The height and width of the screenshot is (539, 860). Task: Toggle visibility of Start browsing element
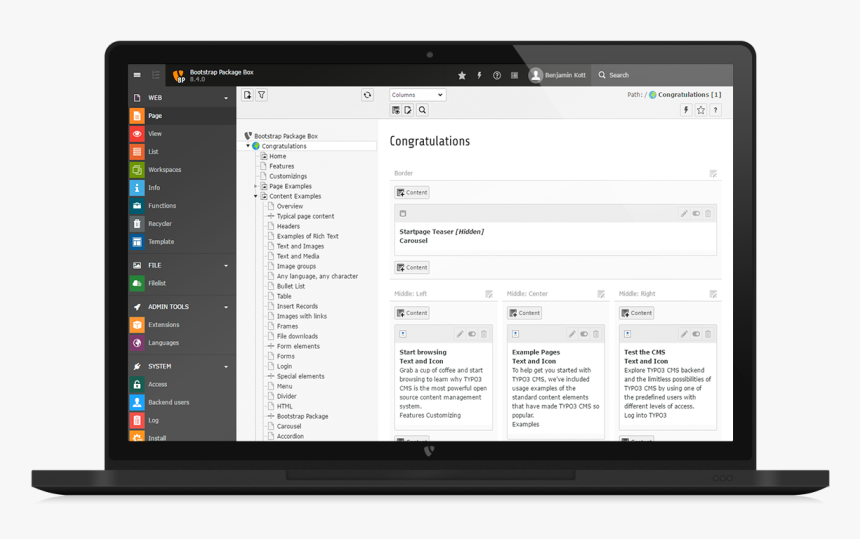(x=472, y=334)
